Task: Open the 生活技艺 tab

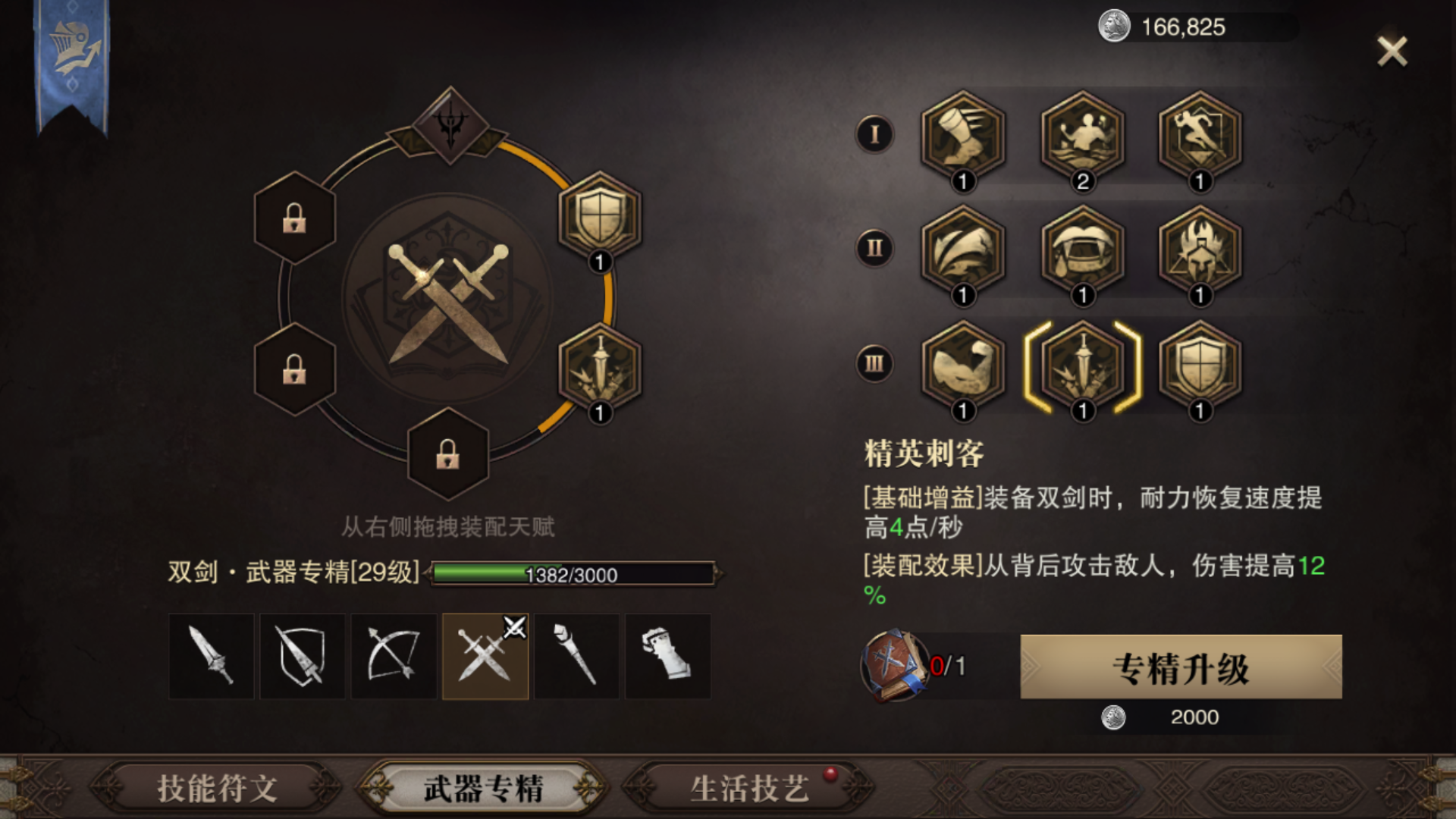Action: coord(749,789)
